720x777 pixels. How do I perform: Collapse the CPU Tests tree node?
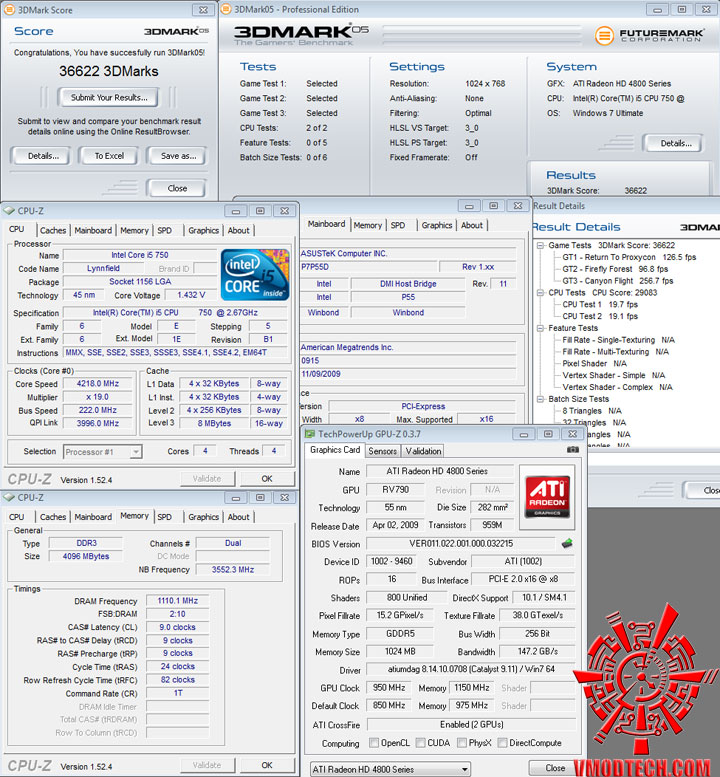coord(541,293)
